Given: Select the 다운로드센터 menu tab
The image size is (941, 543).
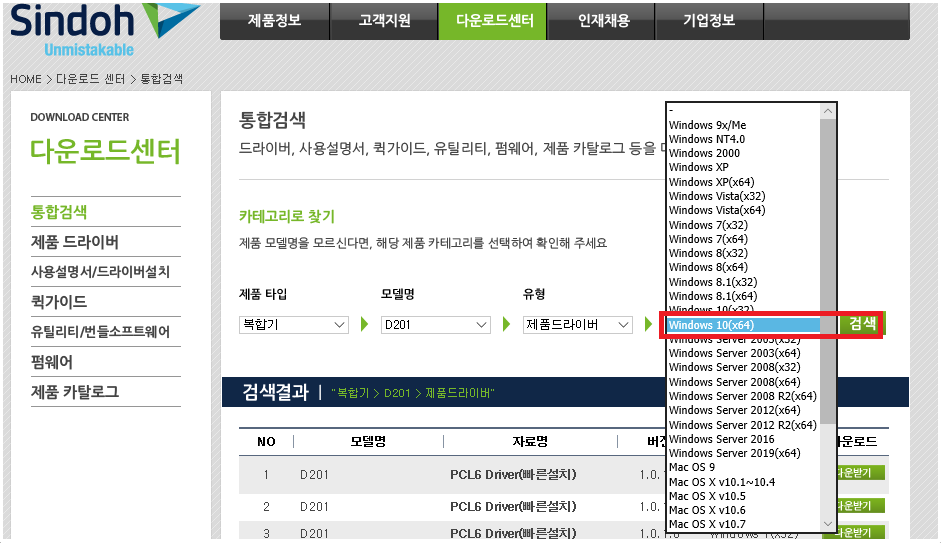Looking at the screenshot, I should [x=493, y=21].
